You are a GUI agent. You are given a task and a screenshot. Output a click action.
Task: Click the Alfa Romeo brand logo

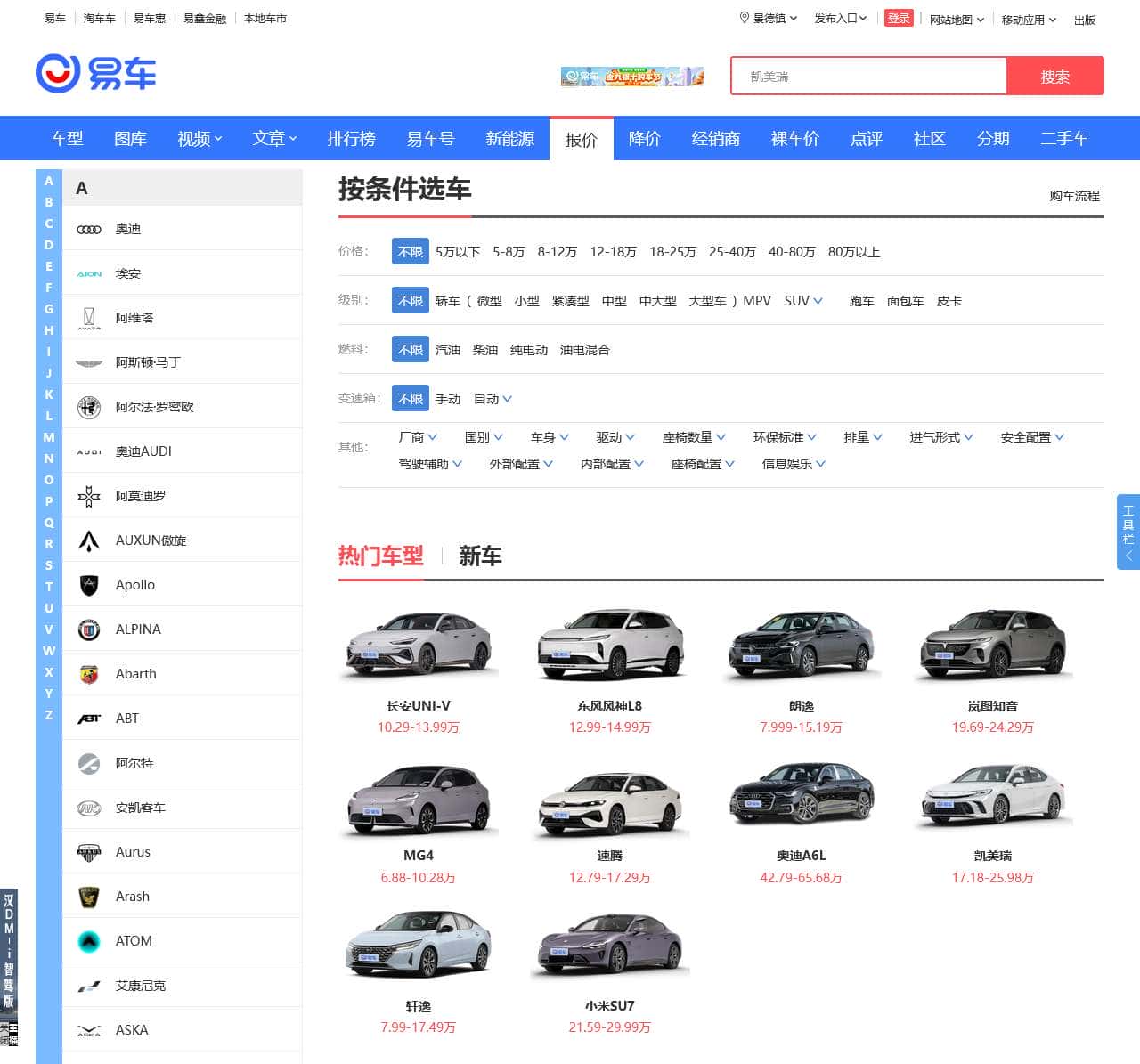(89, 408)
